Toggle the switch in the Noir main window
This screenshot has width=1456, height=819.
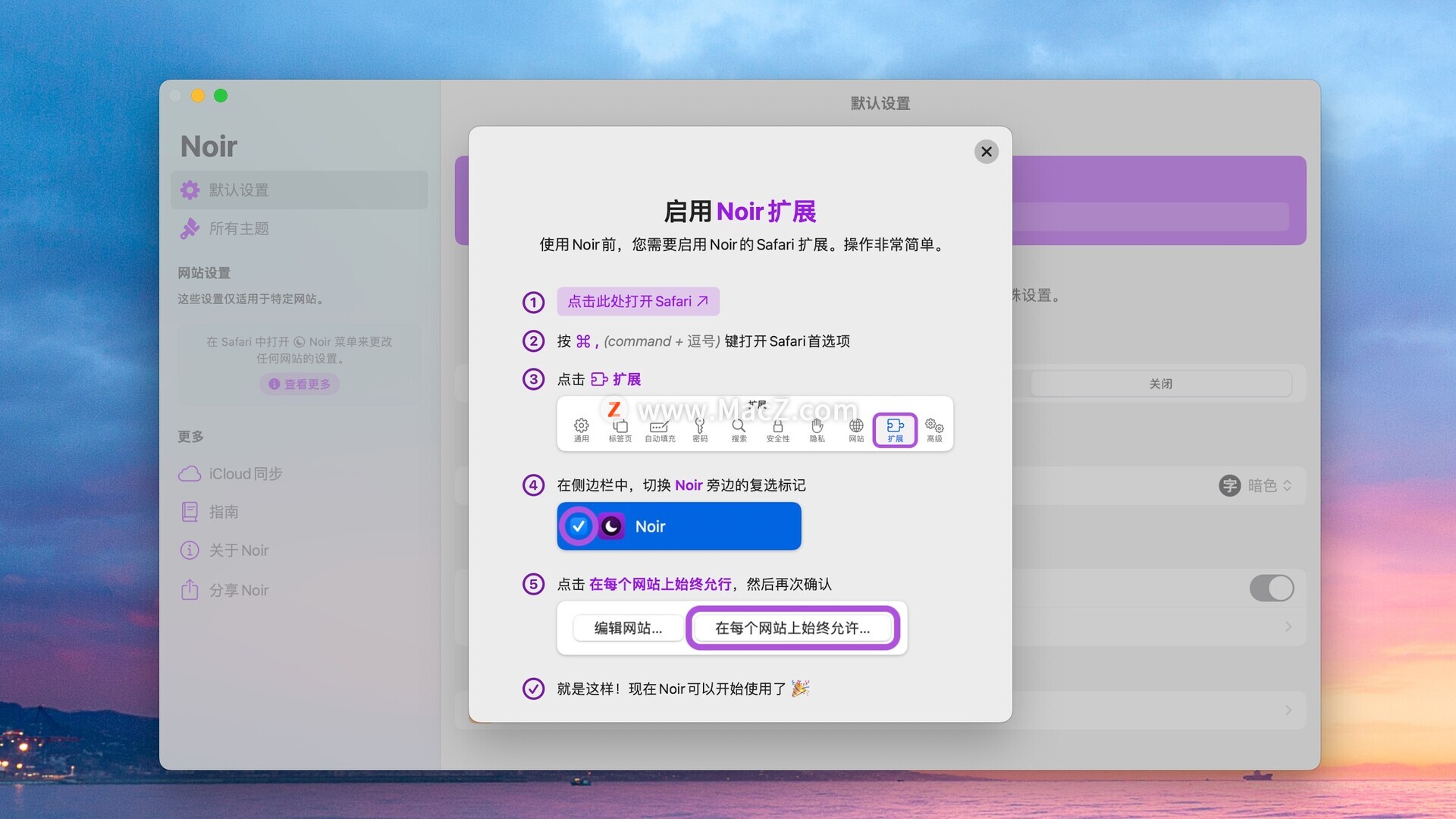pyautogui.click(x=1272, y=588)
